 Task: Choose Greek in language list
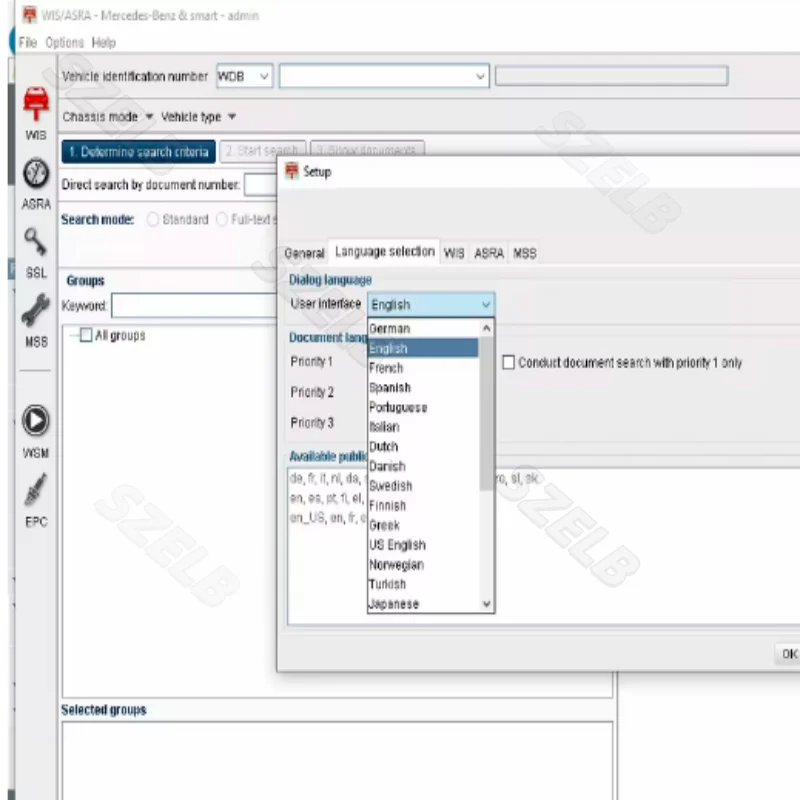coord(423,525)
